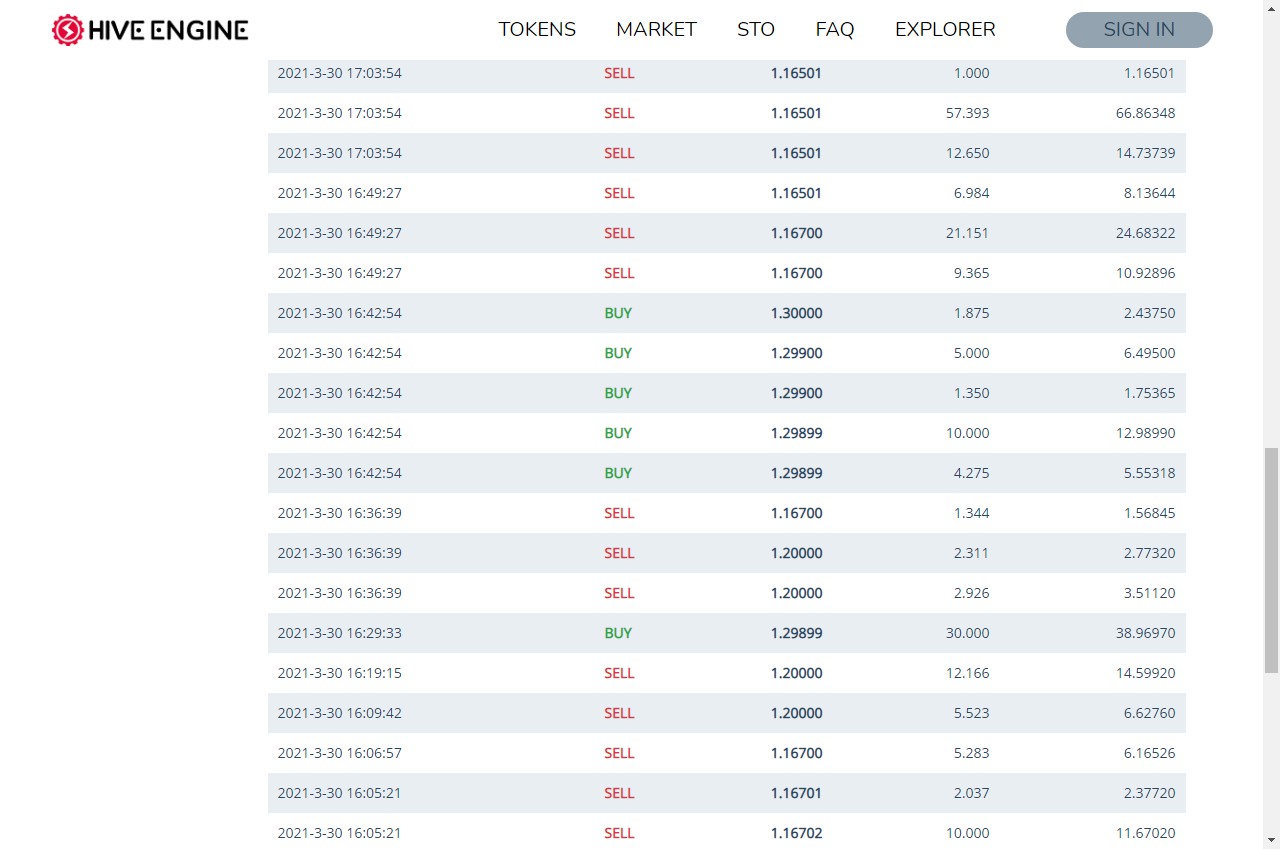The image size is (1280, 849).
Task: Open the TOKENS menu item
Action: (537, 30)
